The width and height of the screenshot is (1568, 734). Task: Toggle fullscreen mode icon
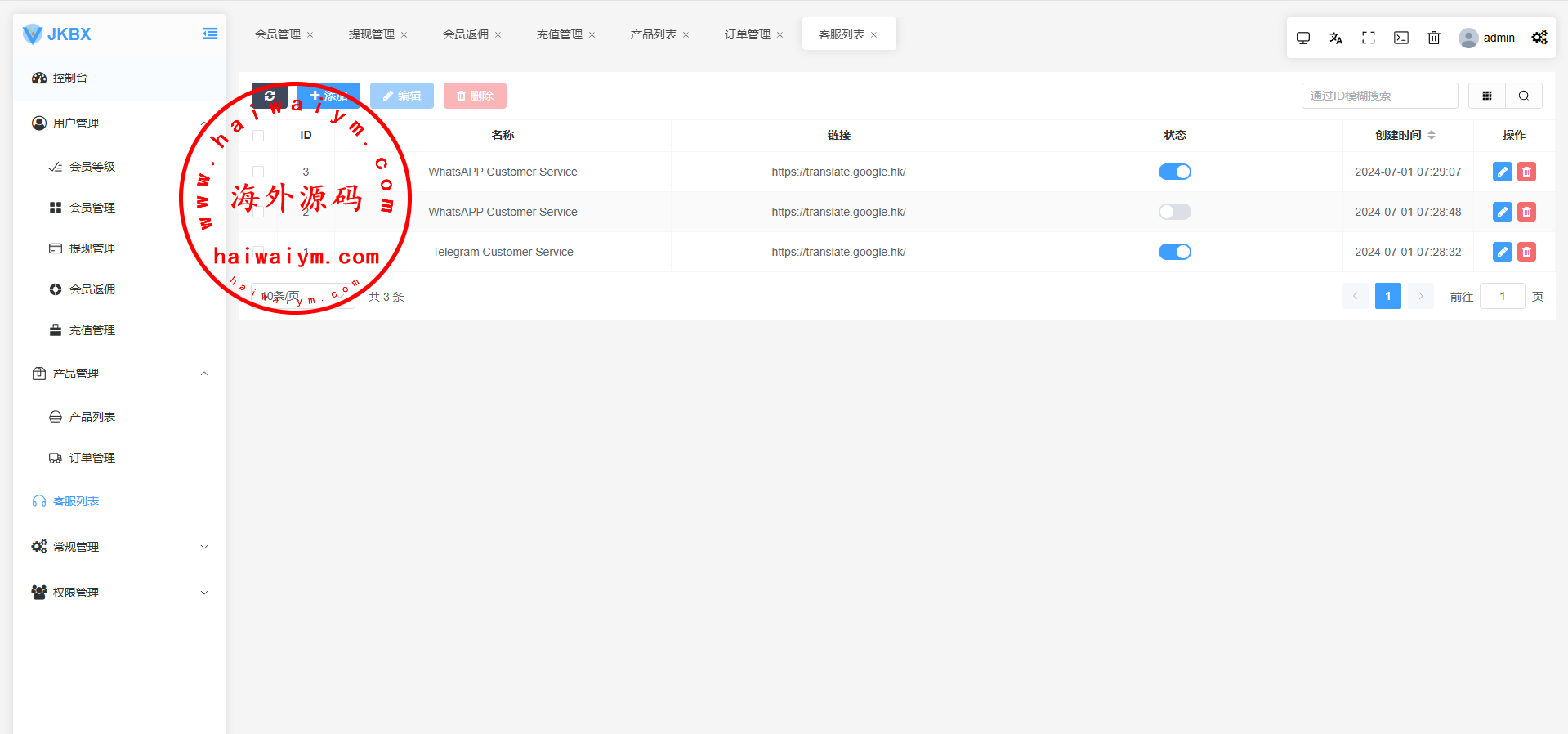tap(1369, 38)
